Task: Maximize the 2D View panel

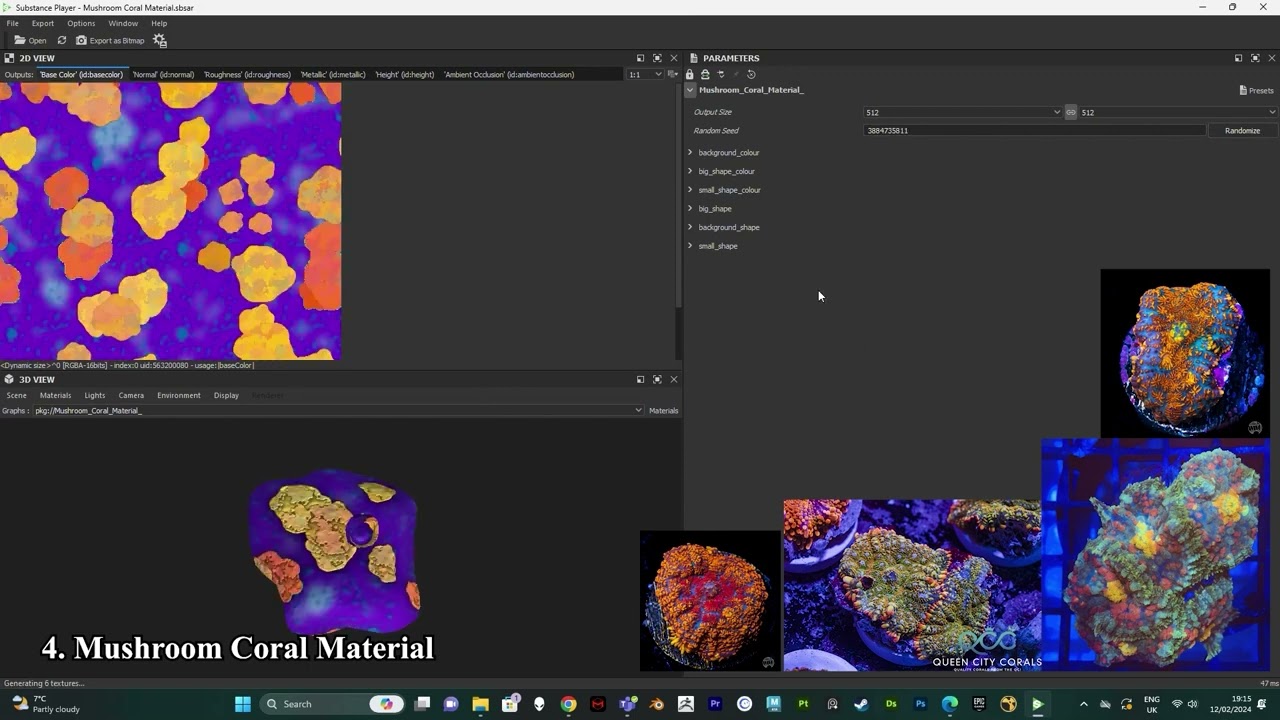Action: point(657,58)
